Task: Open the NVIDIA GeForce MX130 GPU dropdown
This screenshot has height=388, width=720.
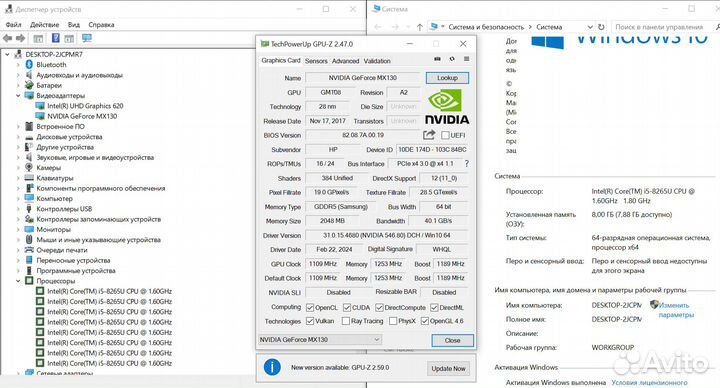Action: coord(320,340)
